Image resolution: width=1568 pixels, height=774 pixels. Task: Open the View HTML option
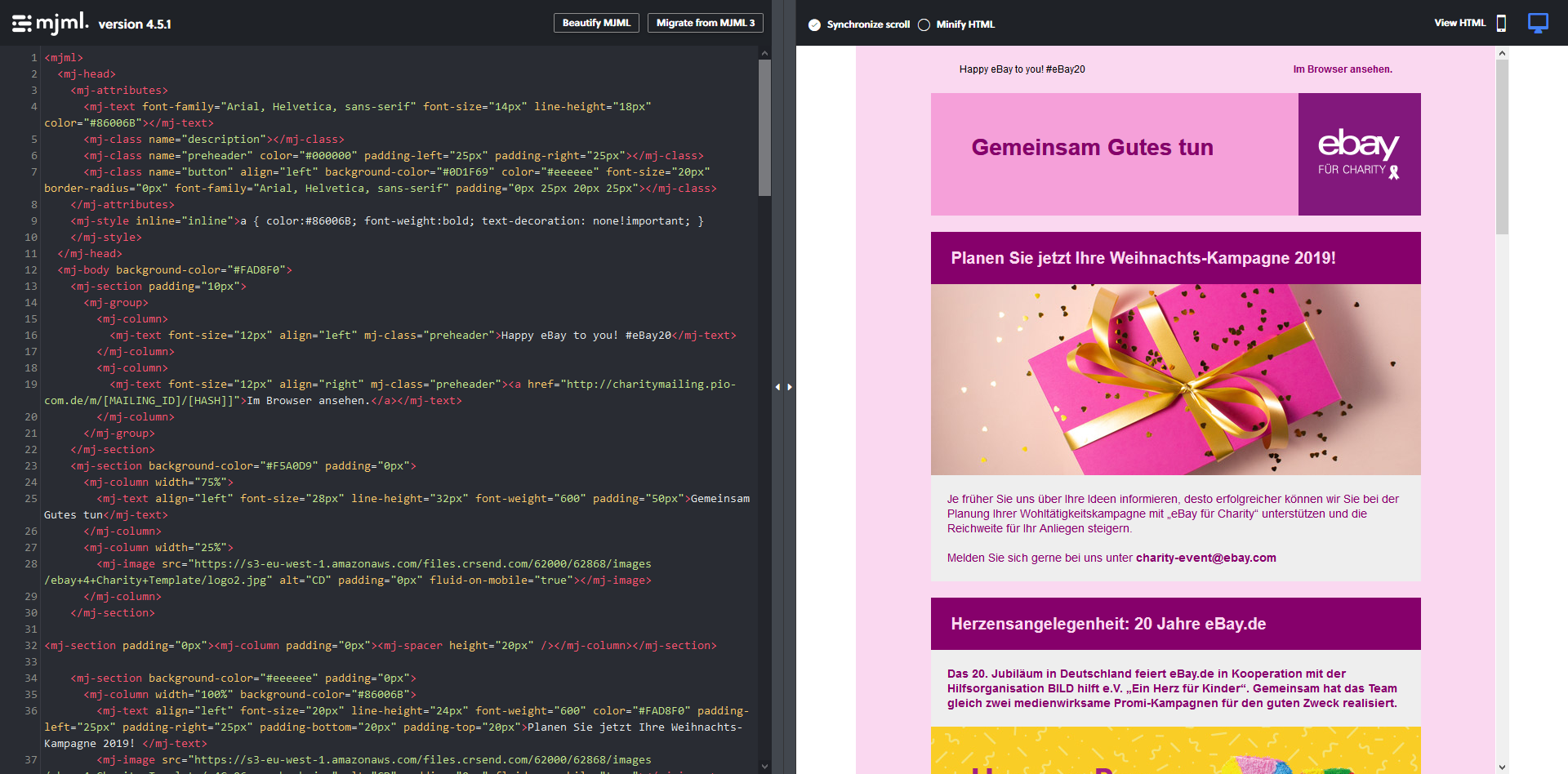point(1459,23)
